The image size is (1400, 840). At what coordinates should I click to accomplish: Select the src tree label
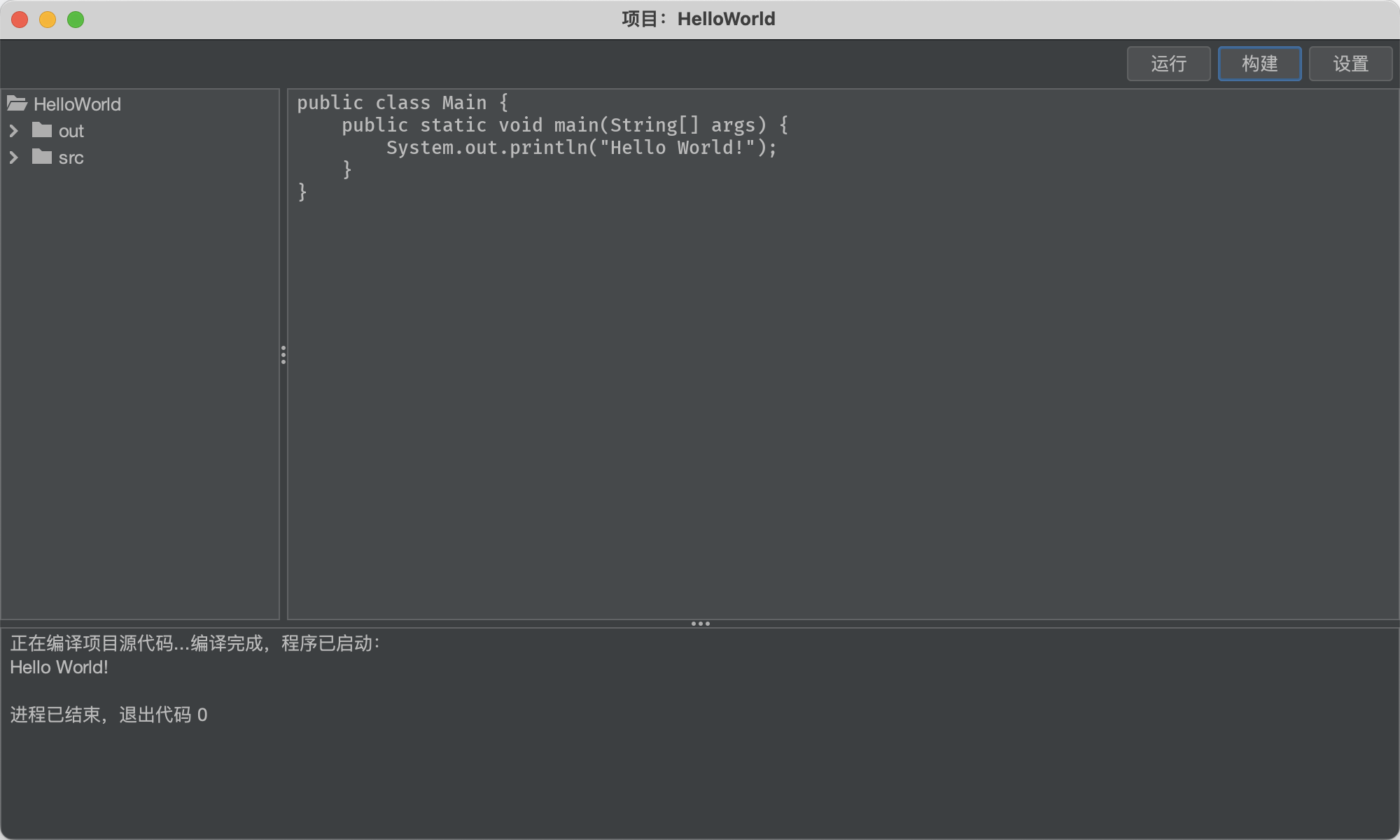tap(71, 157)
